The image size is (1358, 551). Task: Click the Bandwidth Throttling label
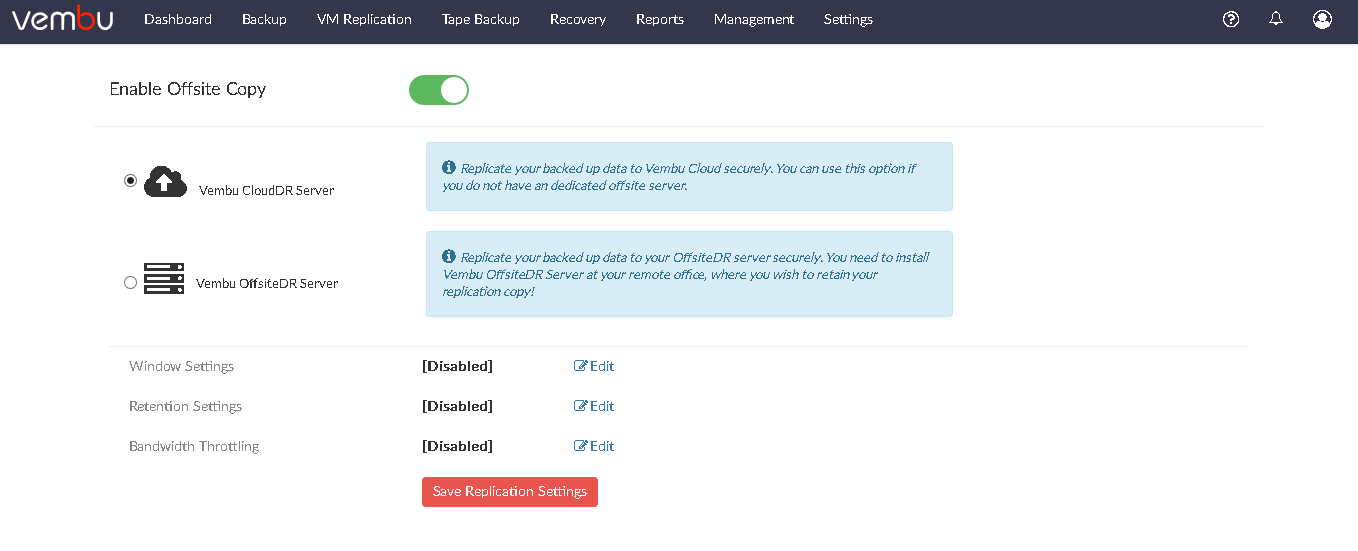[x=194, y=446]
